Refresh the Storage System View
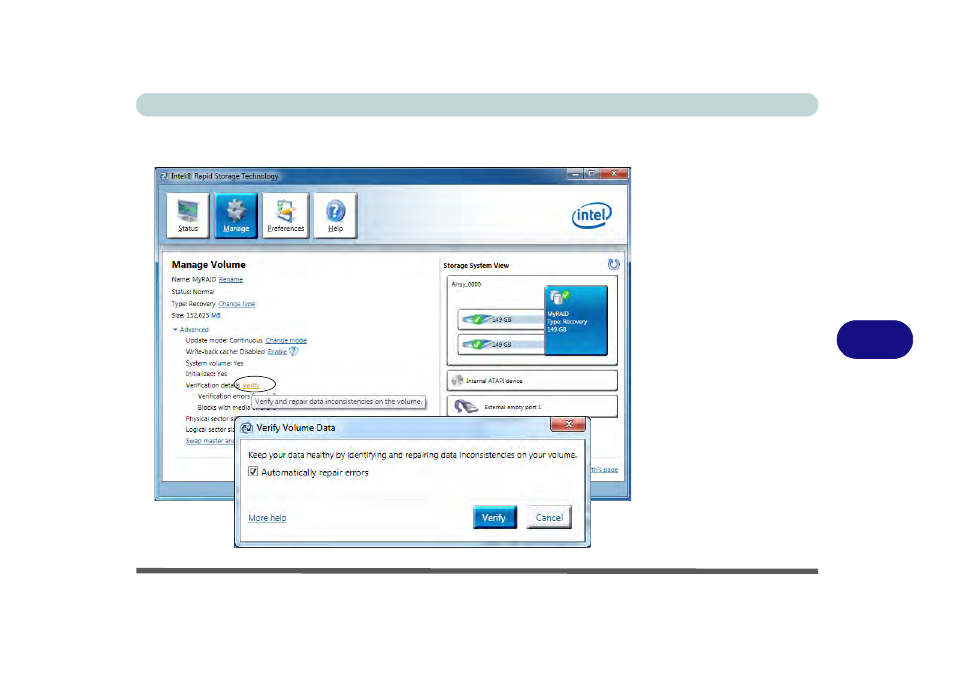 (613, 264)
